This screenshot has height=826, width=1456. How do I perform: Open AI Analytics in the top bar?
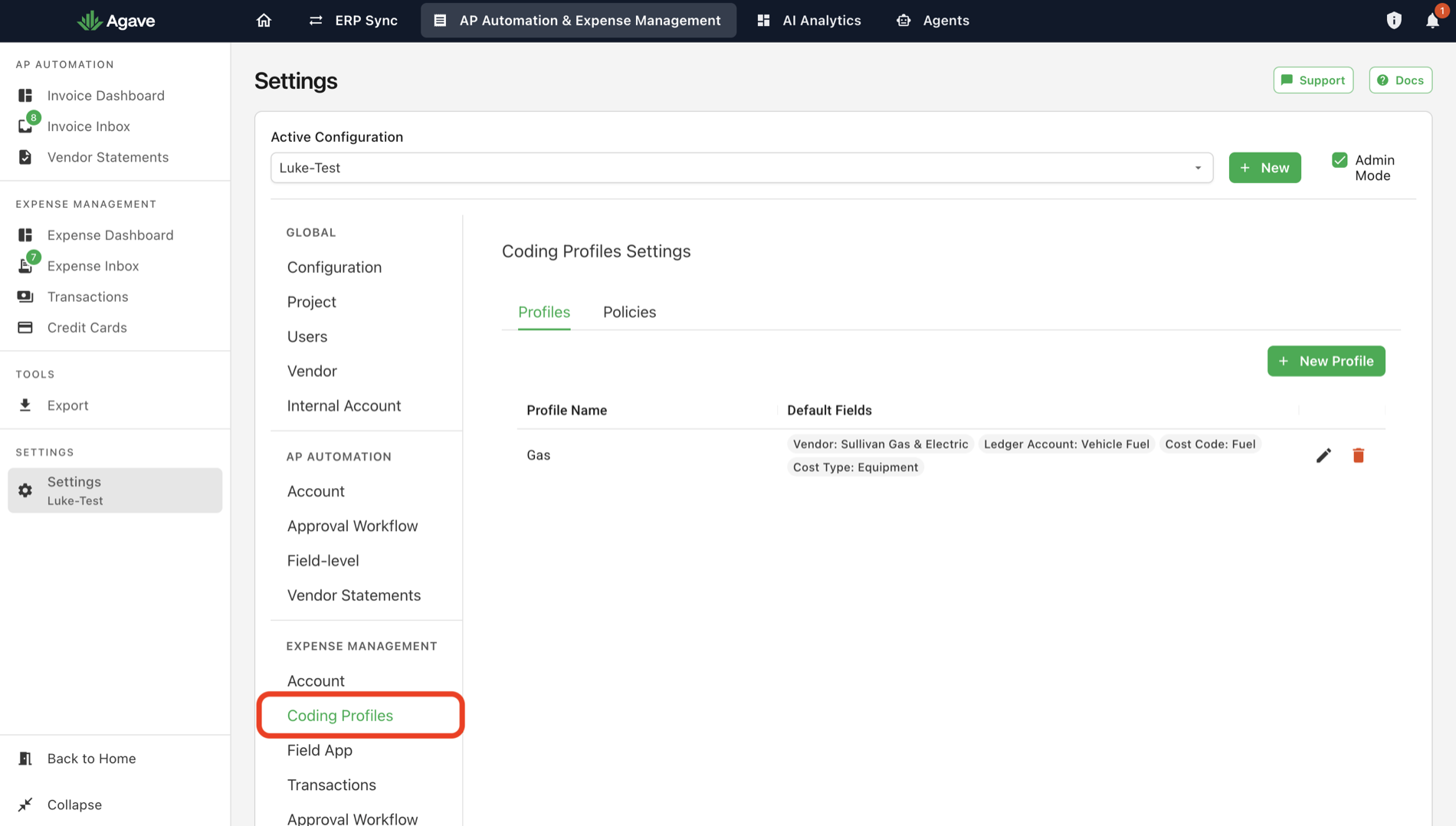click(x=809, y=21)
